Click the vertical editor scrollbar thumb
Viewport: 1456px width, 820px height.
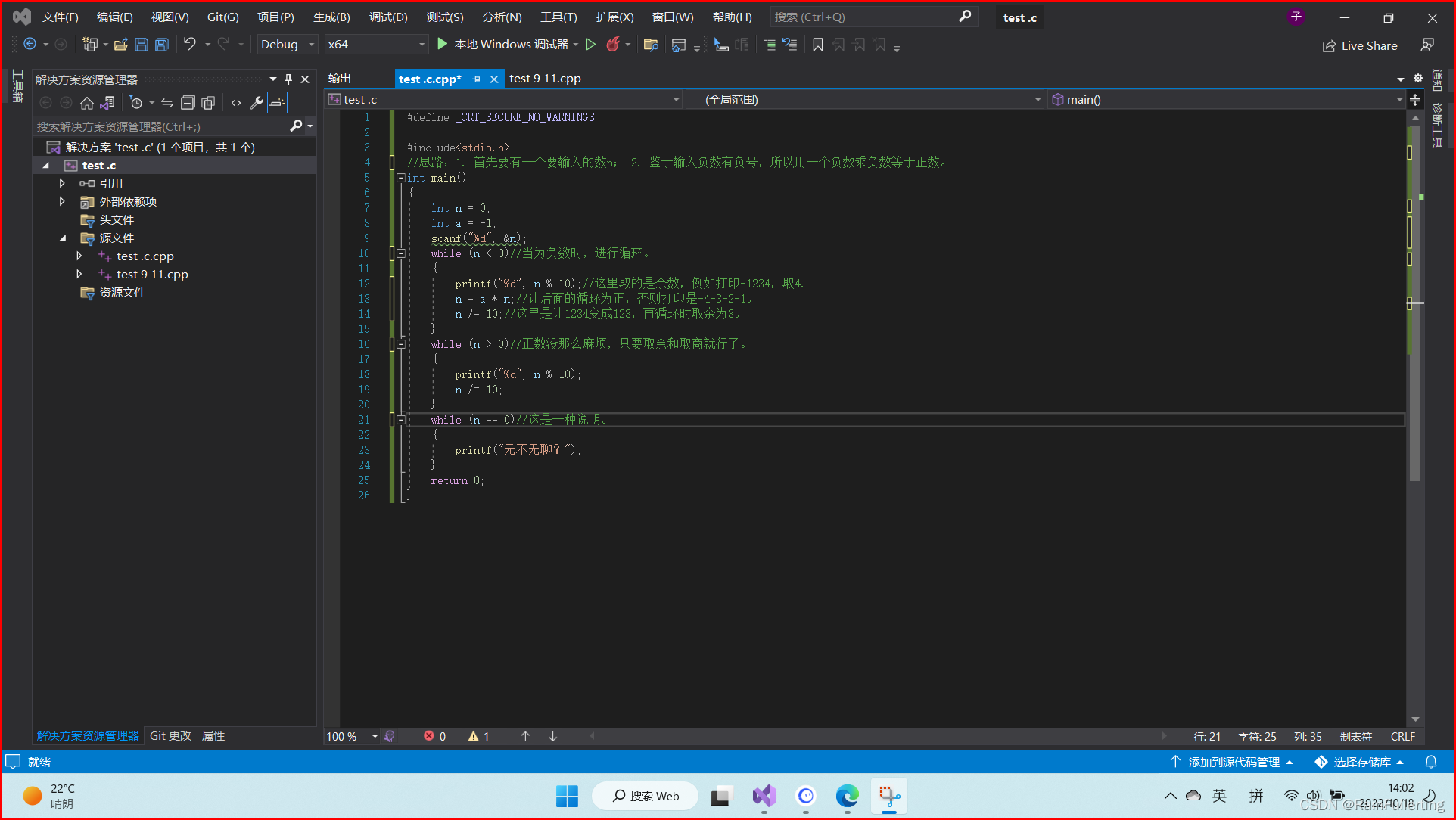[1414, 303]
